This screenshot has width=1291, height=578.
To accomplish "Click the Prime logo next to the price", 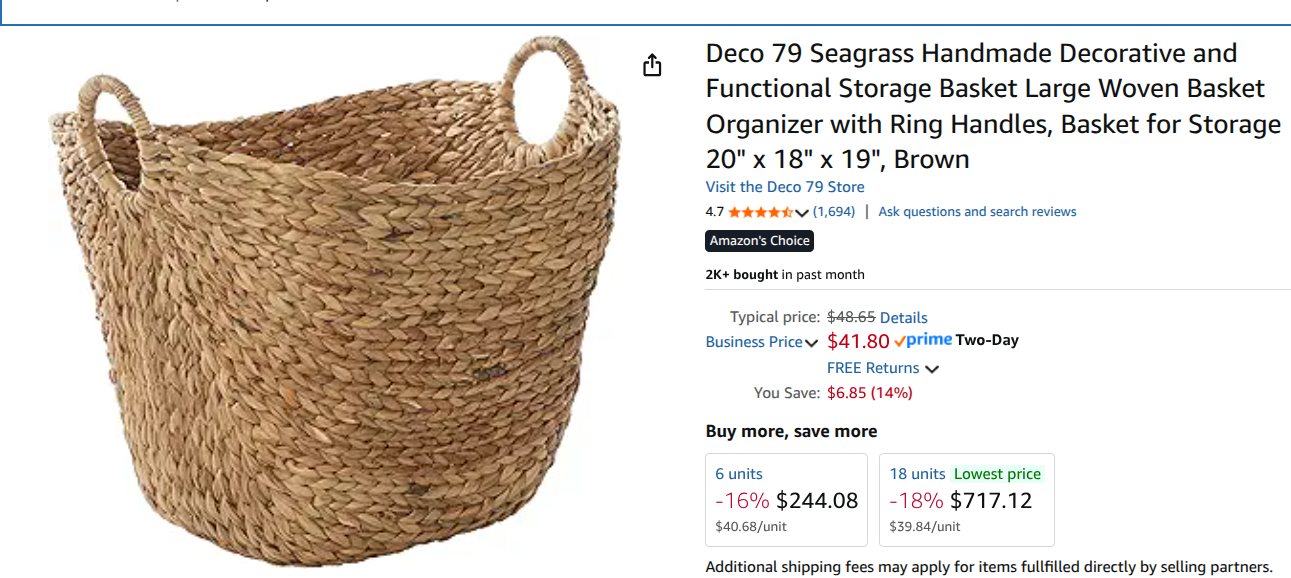I will coord(922,340).
